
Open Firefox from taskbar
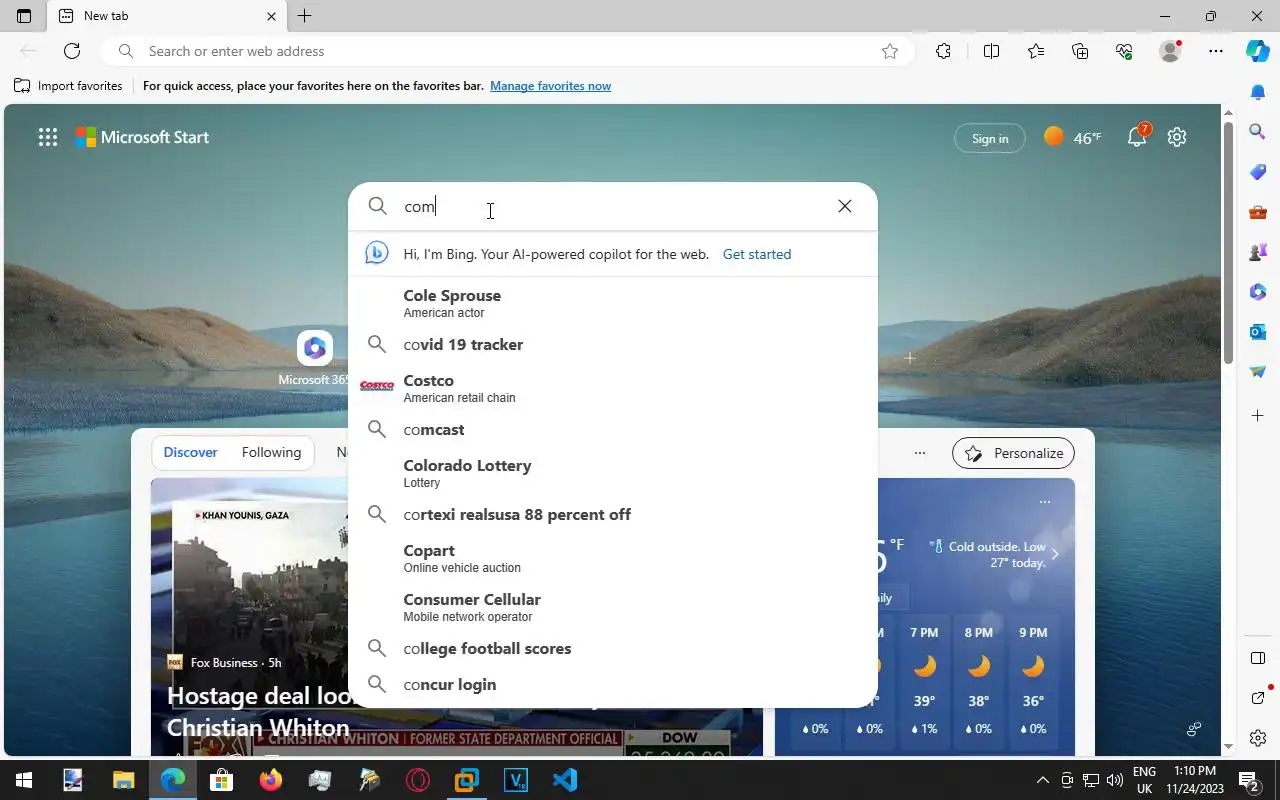[270, 780]
